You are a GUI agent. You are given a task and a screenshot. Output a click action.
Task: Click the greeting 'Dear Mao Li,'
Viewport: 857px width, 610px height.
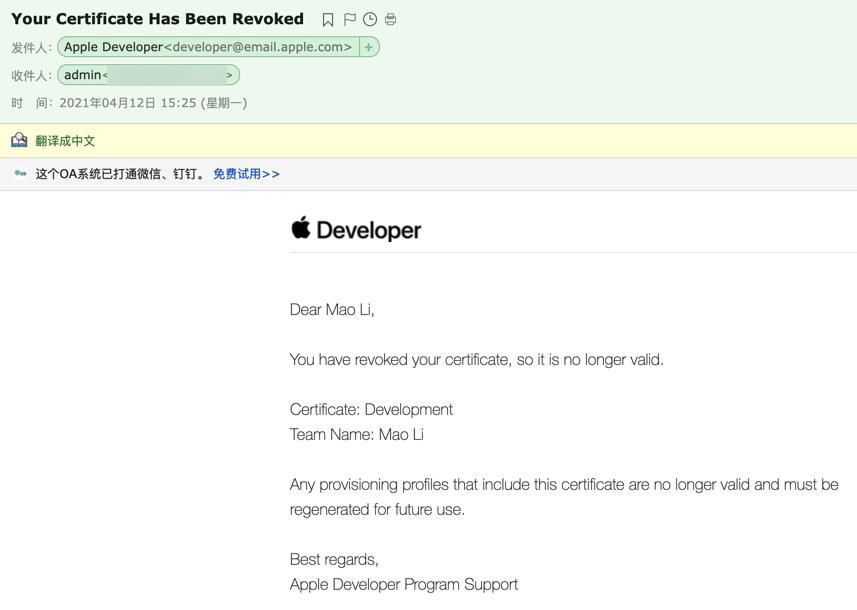pyautogui.click(x=332, y=310)
